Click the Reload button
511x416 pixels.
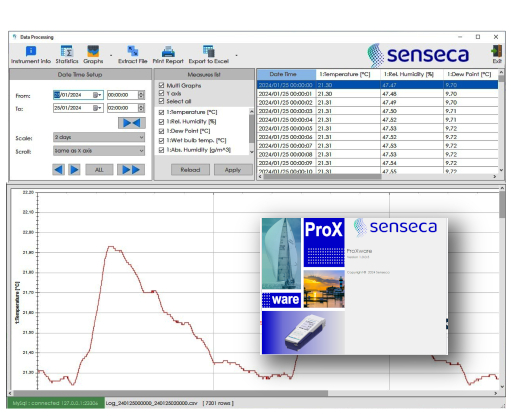click(x=190, y=170)
